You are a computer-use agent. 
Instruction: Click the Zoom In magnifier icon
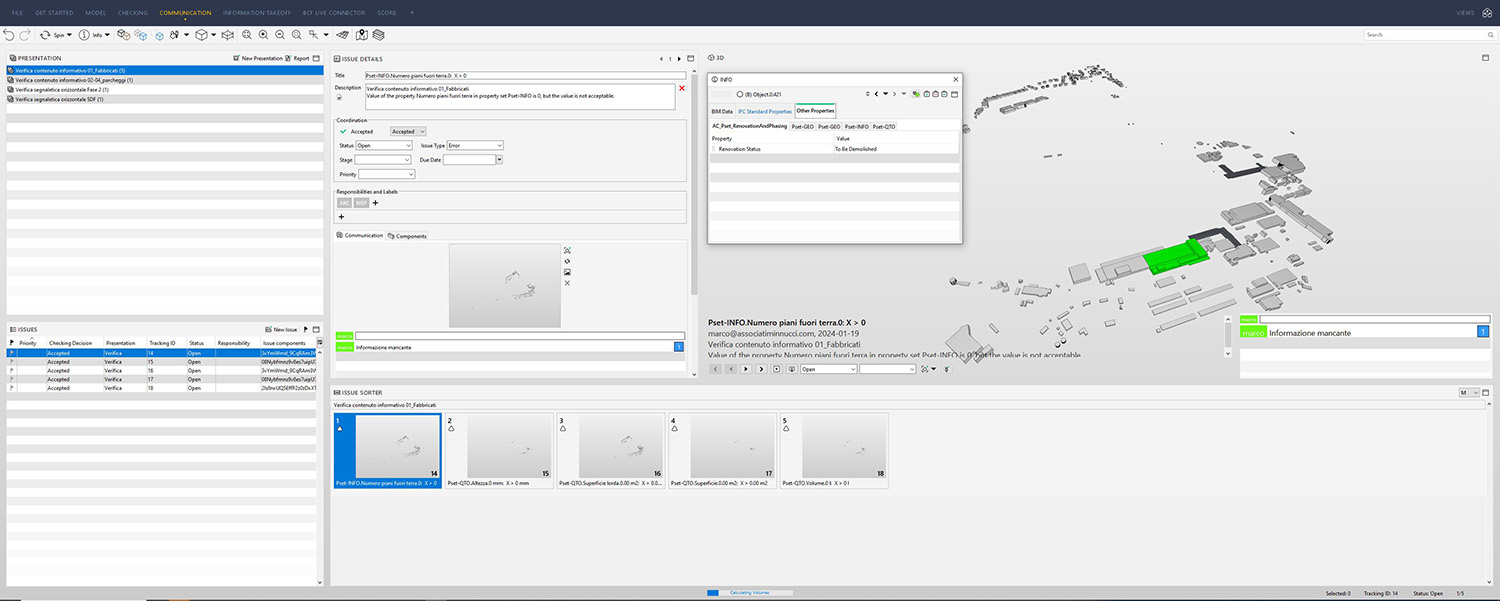pyautogui.click(x=263, y=35)
